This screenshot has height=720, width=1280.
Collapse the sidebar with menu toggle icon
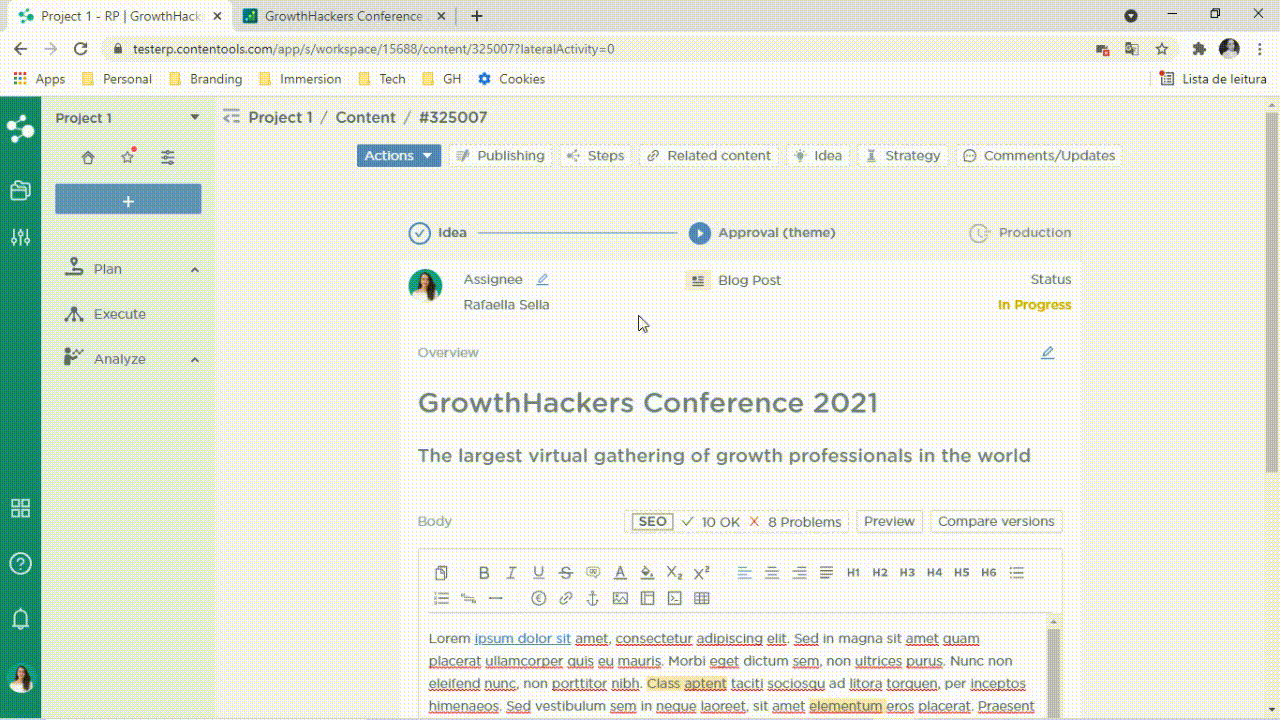[232, 117]
